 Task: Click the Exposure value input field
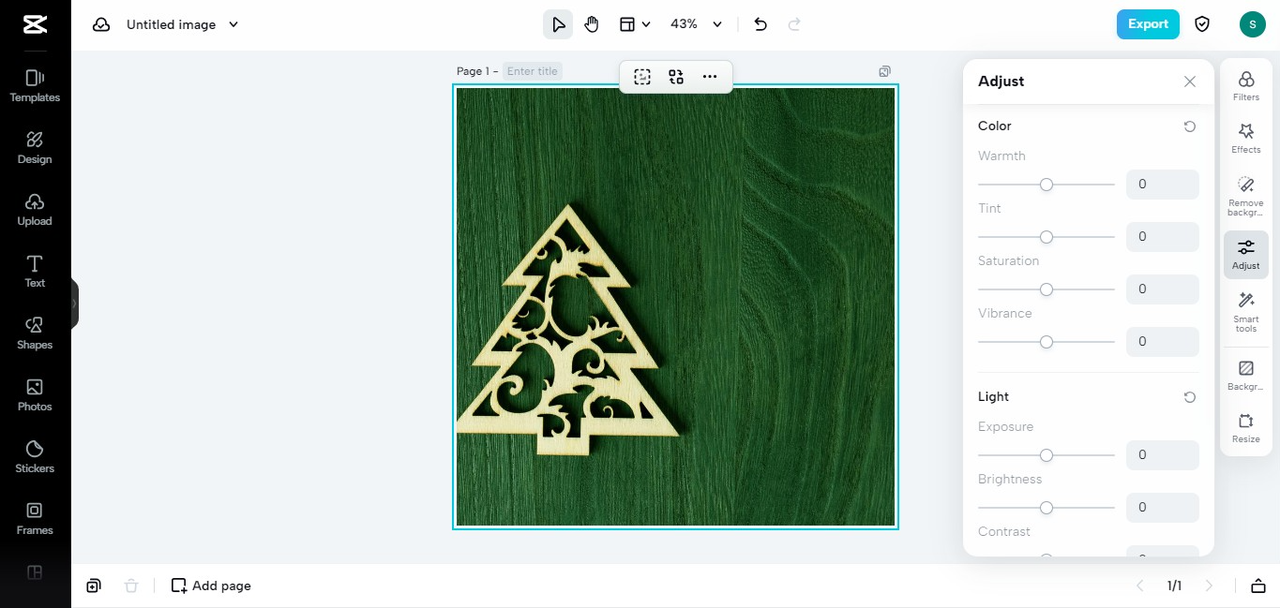tap(1162, 455)
